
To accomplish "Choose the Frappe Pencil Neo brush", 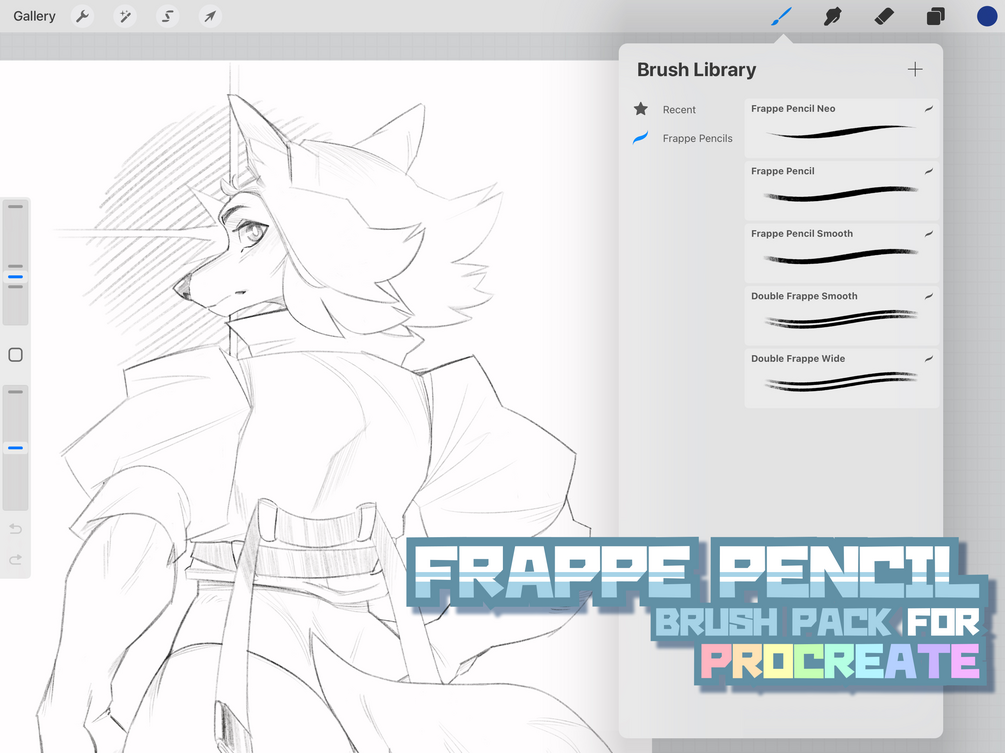I will pos(842,128).
